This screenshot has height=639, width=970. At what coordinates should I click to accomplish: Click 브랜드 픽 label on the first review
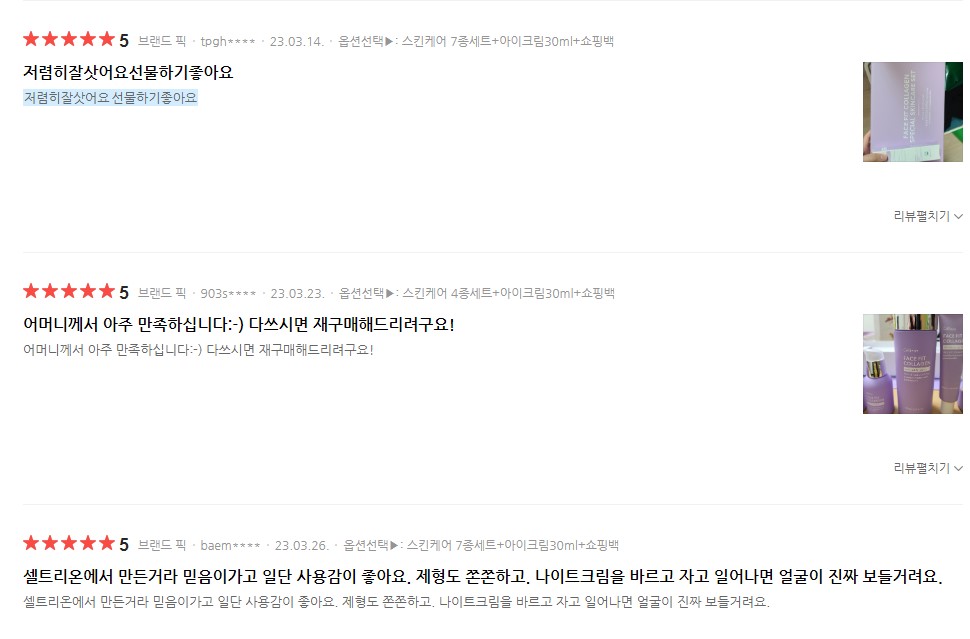[x=161, y=41]
